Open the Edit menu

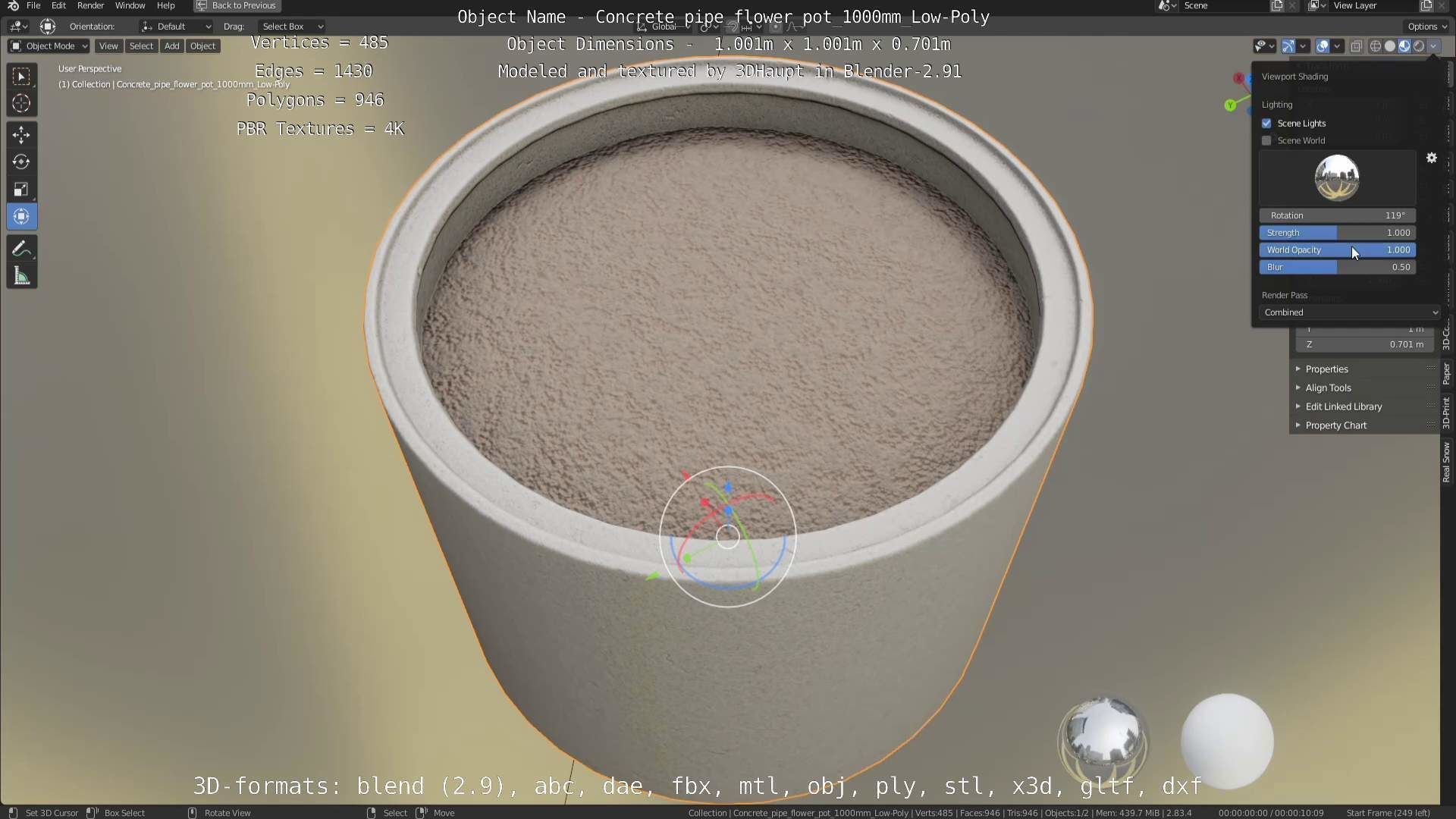[58, 5]
